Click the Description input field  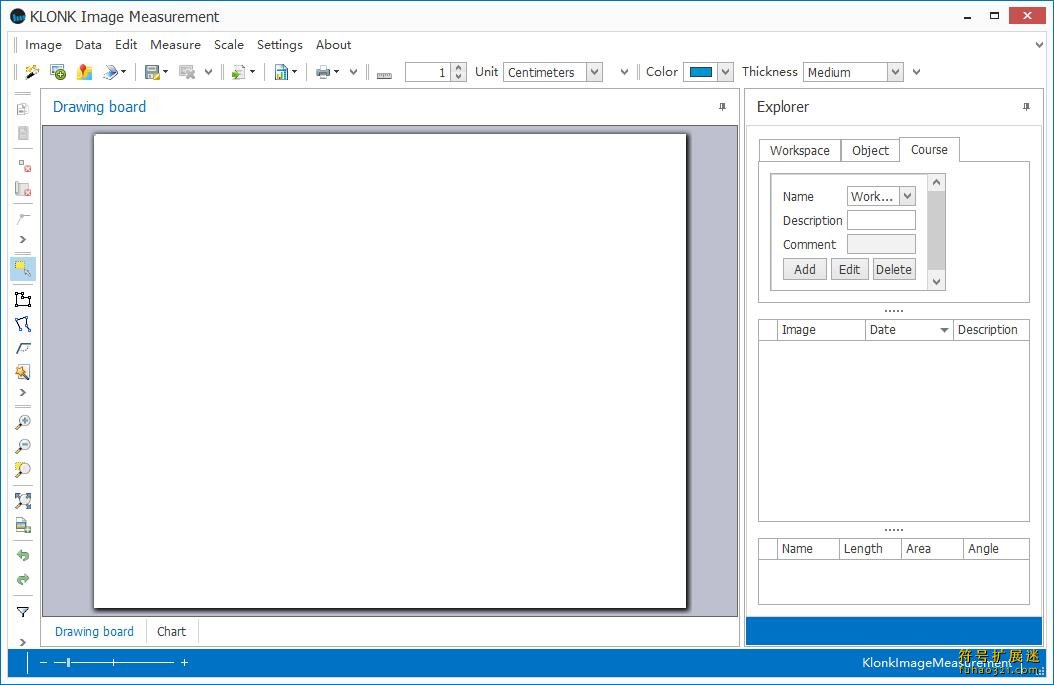tap(881, 221)
